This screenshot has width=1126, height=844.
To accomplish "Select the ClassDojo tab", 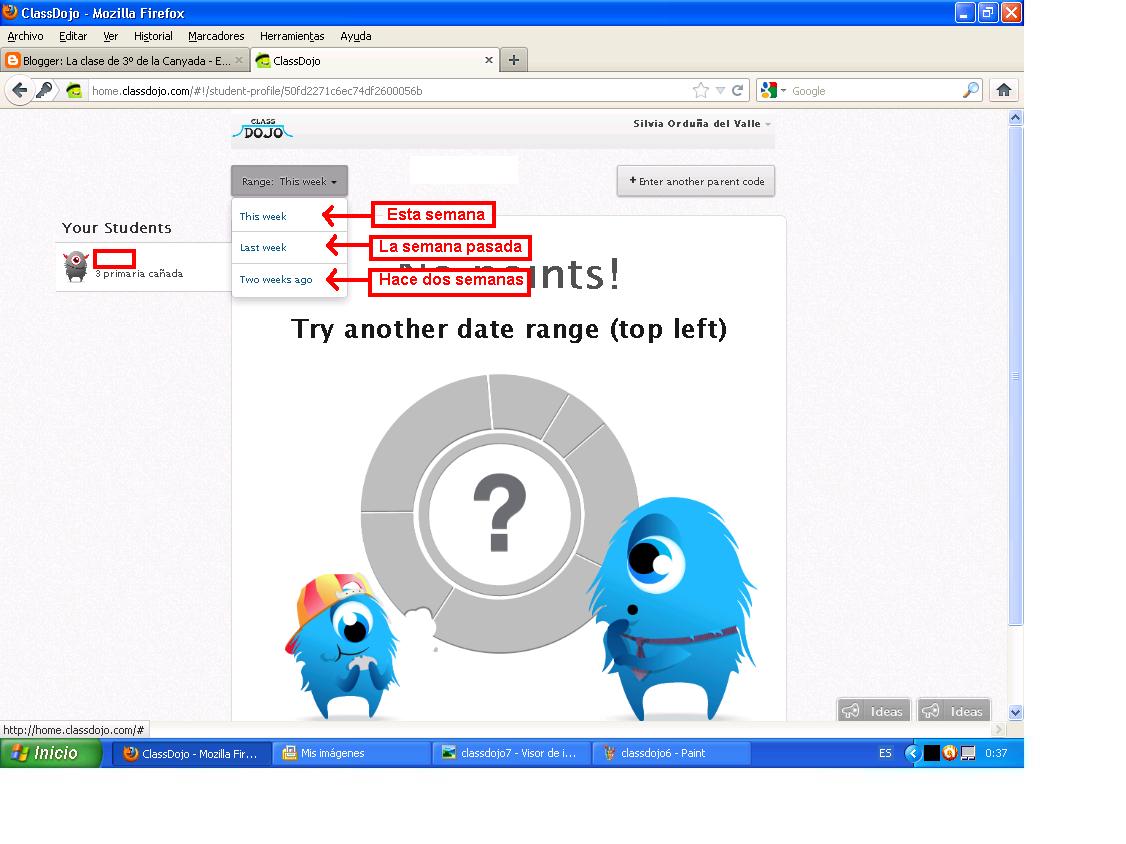I will pyautogui.click(x=374, y=60).
